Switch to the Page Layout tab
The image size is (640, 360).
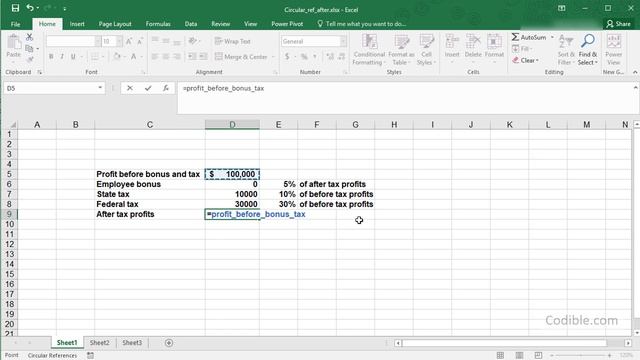tap(115, 24)
